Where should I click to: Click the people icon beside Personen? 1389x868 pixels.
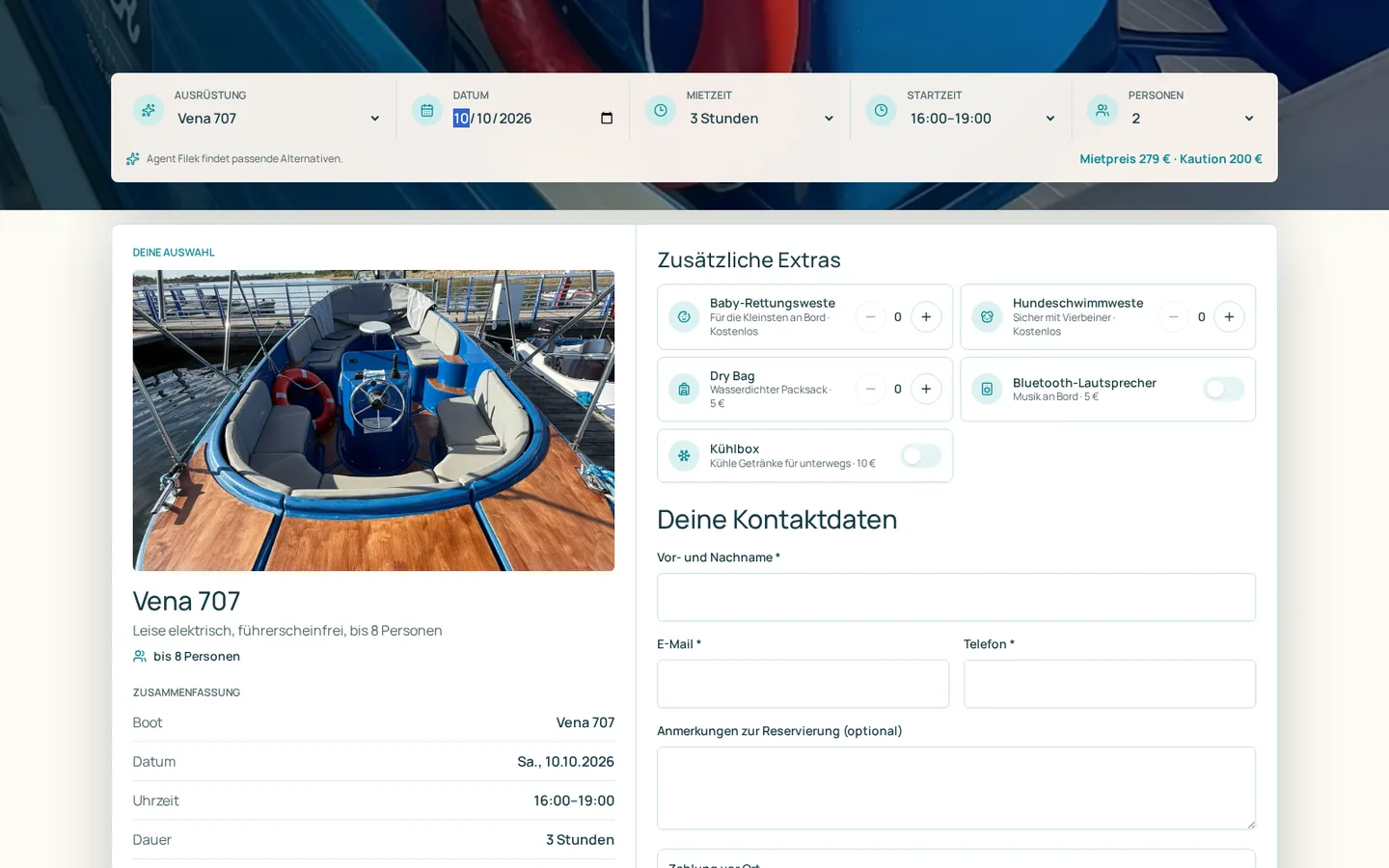point(1103,110)
